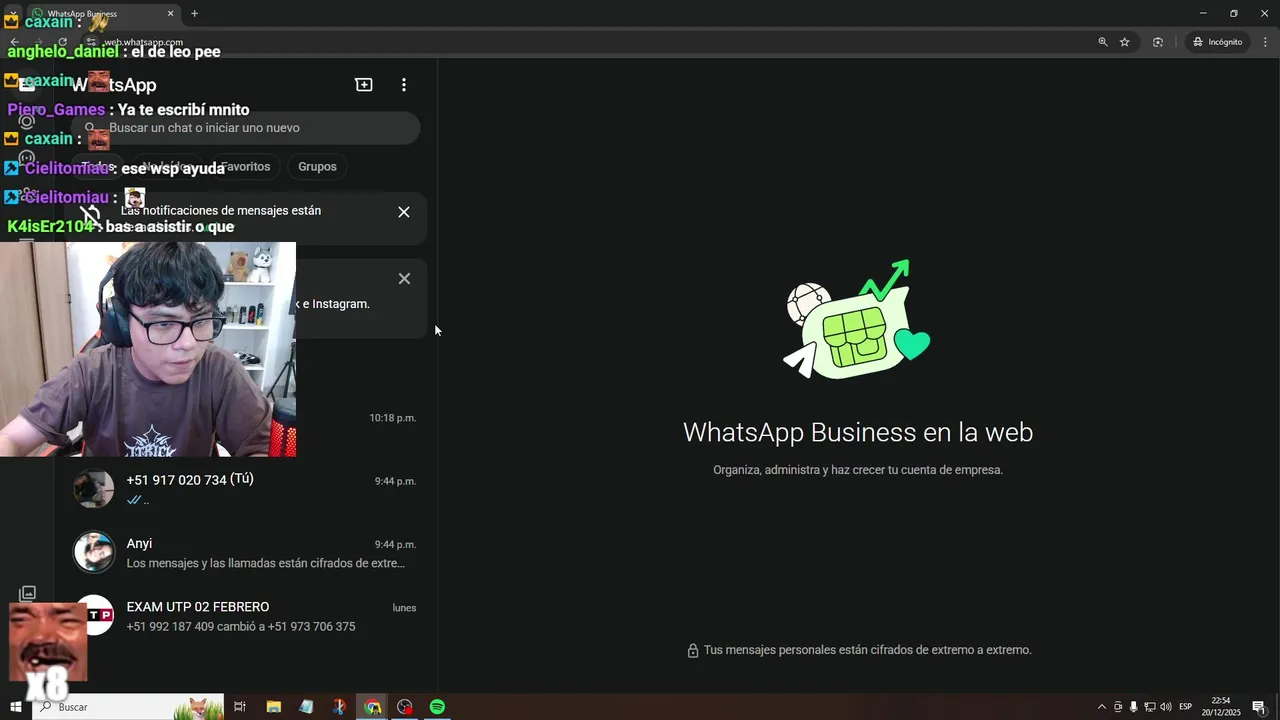The width and height of the screenshot is (1280, 720).
Task: Click the new chat icon in WhatsApp header
Action: 364,85
